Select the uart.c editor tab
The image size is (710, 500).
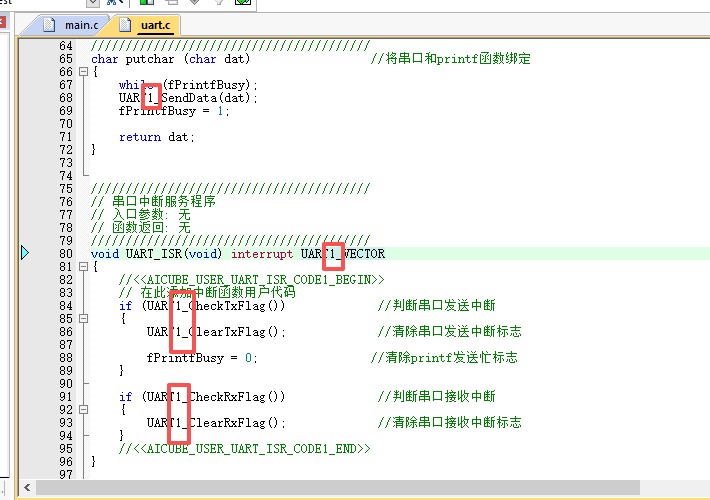(149, 25)
